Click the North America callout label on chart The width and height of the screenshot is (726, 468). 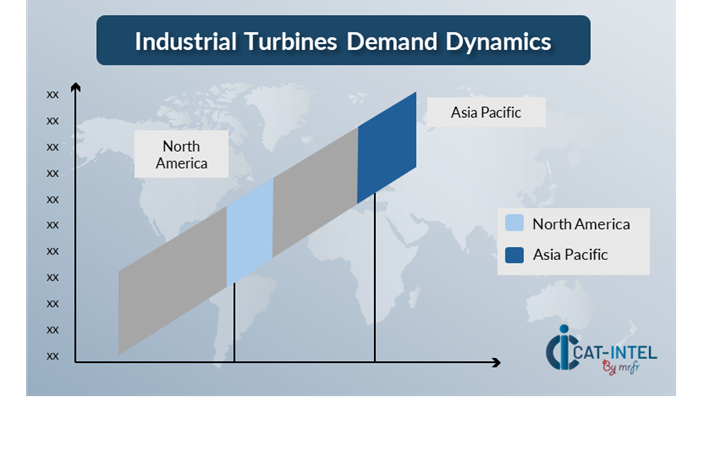[181, 154]
